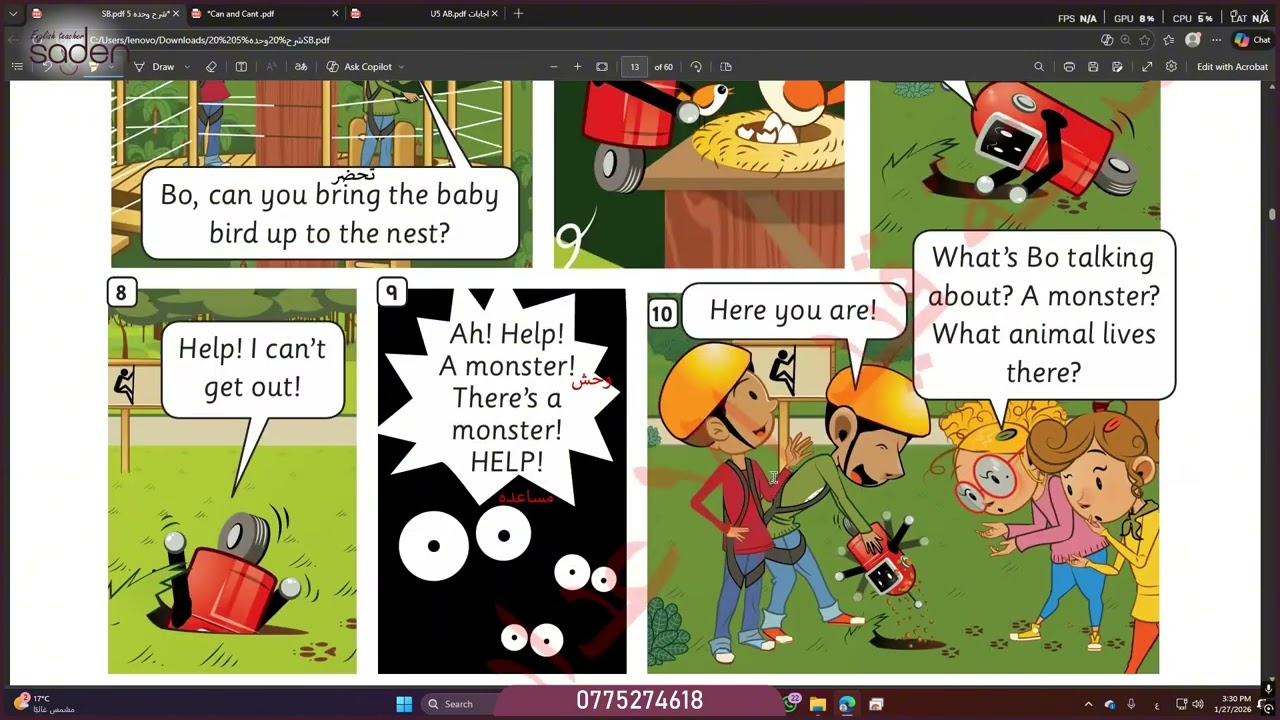Open the browser Settings and more menu
The width and height of the screenshot is (1280, 720).
[x=1216, y=40]
